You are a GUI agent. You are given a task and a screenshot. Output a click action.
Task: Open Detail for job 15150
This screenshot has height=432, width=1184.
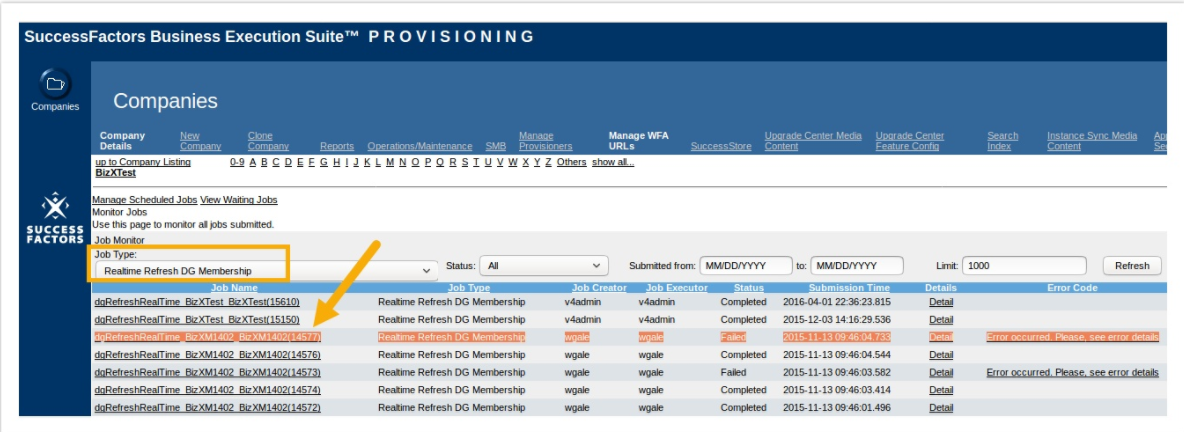[941, 319]
